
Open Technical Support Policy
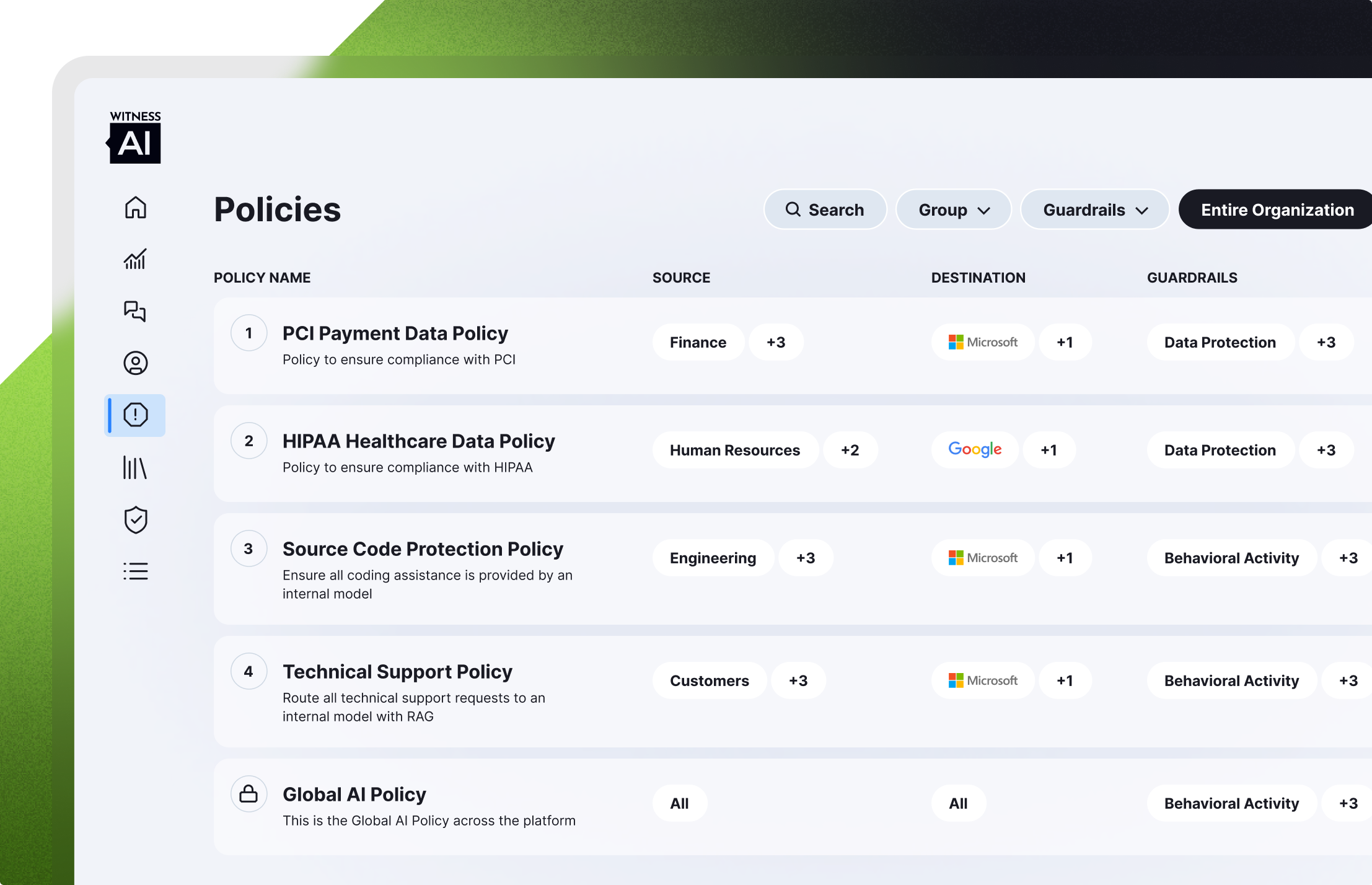[397, 671]
